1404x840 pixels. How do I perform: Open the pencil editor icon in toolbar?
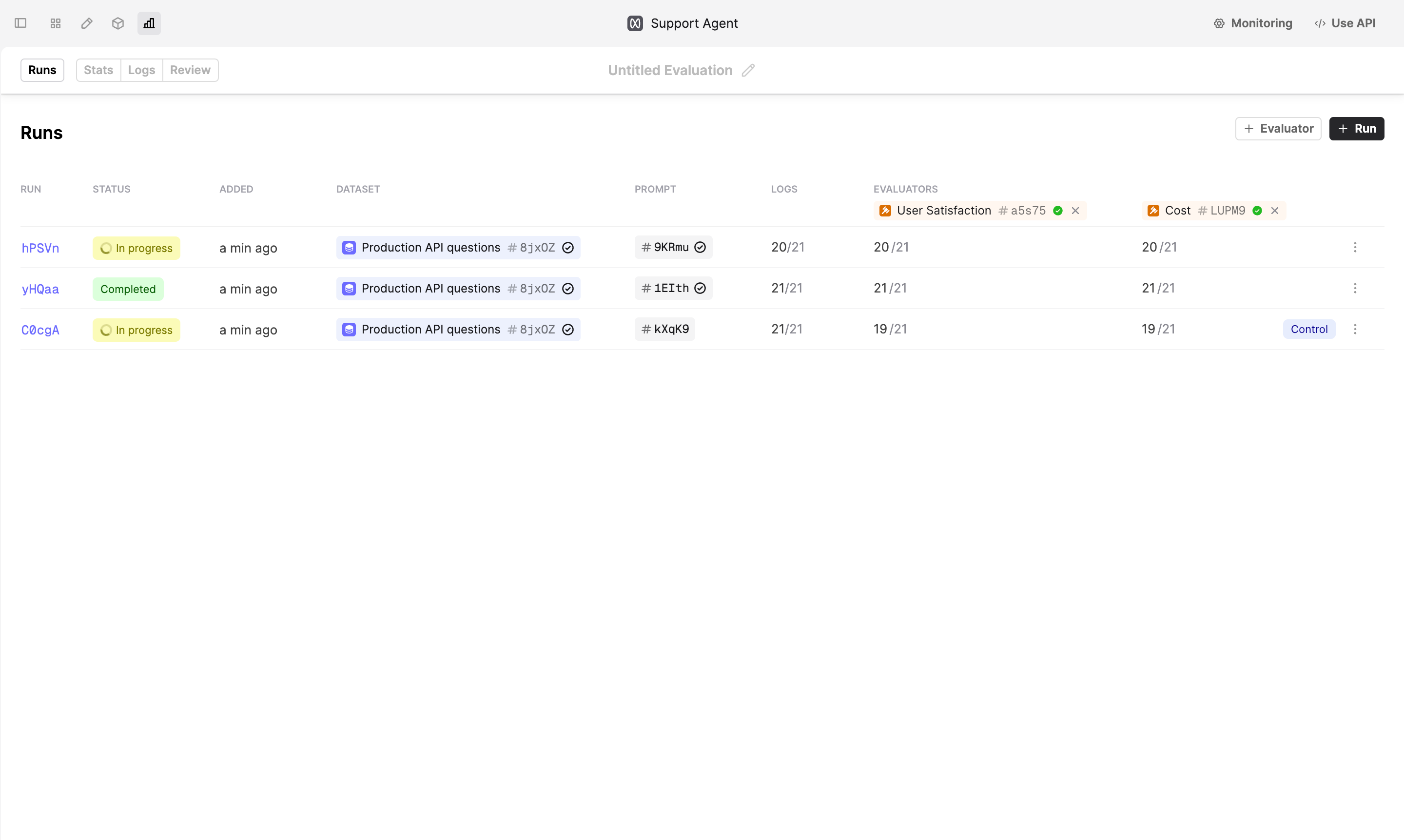pyautogui.click(x=87, y=23)
